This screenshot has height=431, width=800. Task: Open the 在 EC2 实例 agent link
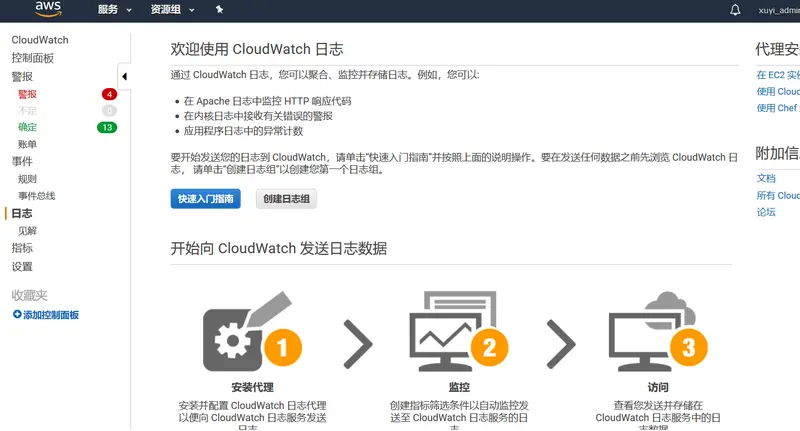pyautogui.click(x=778, y=75)
